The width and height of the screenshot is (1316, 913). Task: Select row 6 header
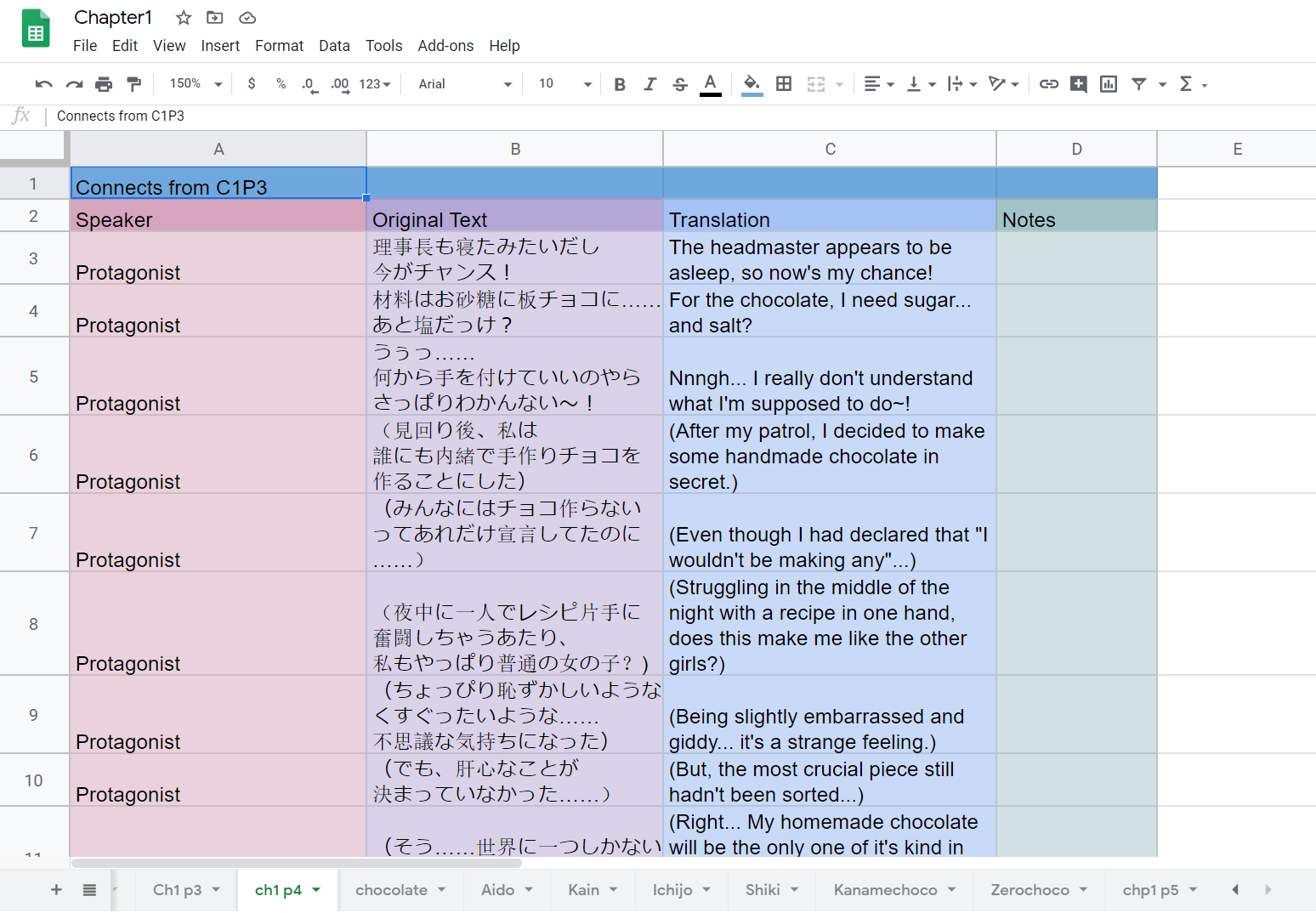coord(34,455)
